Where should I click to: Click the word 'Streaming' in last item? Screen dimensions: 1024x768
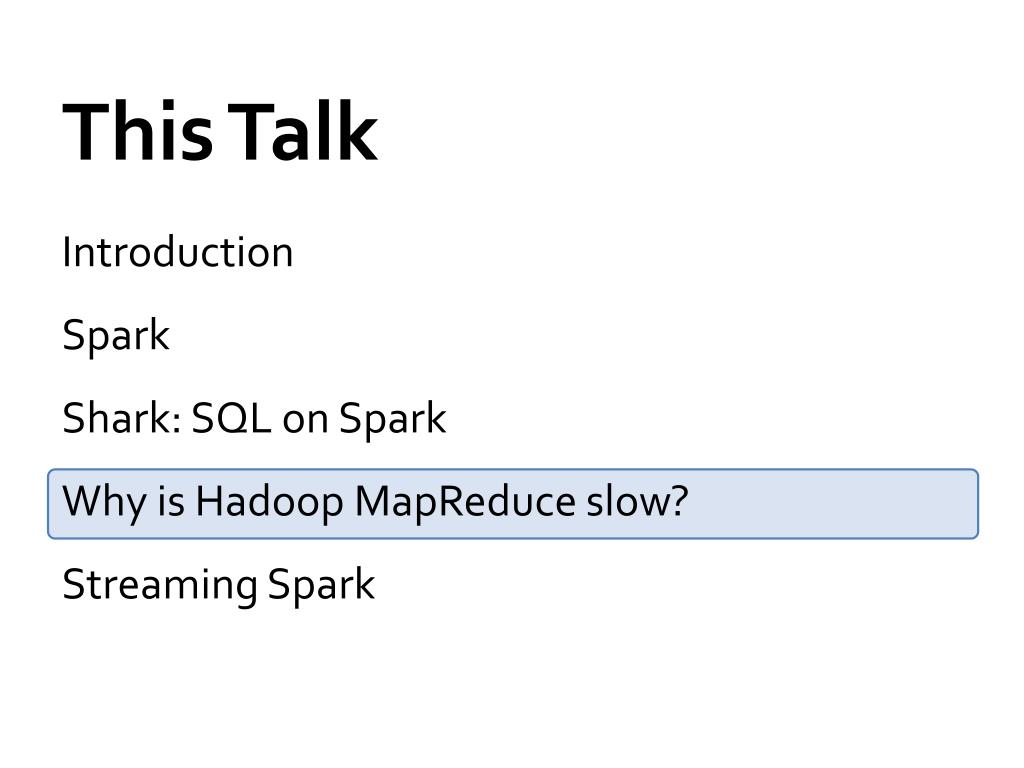pos(159,586)
